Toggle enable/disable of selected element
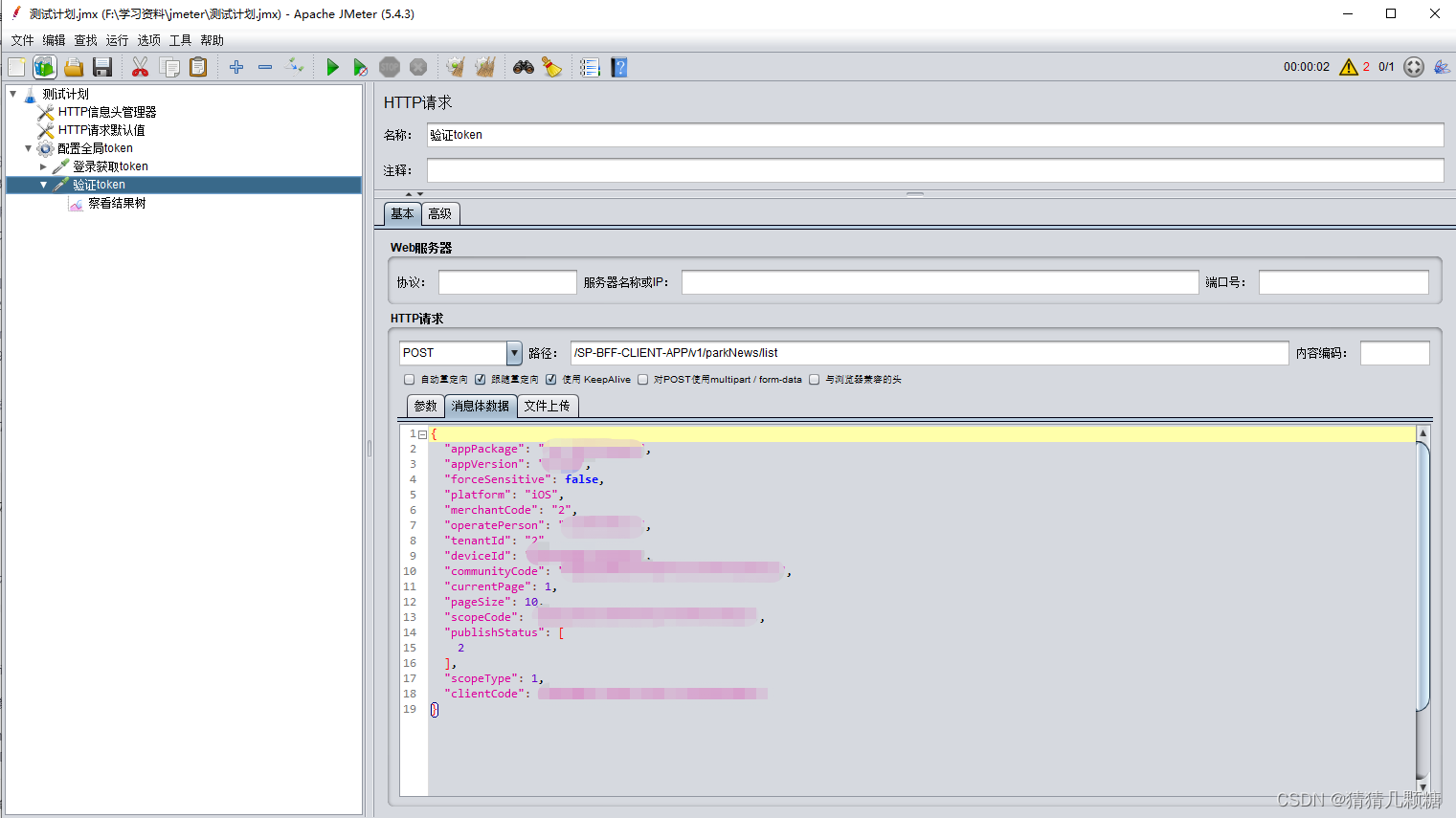 point(295,67)
